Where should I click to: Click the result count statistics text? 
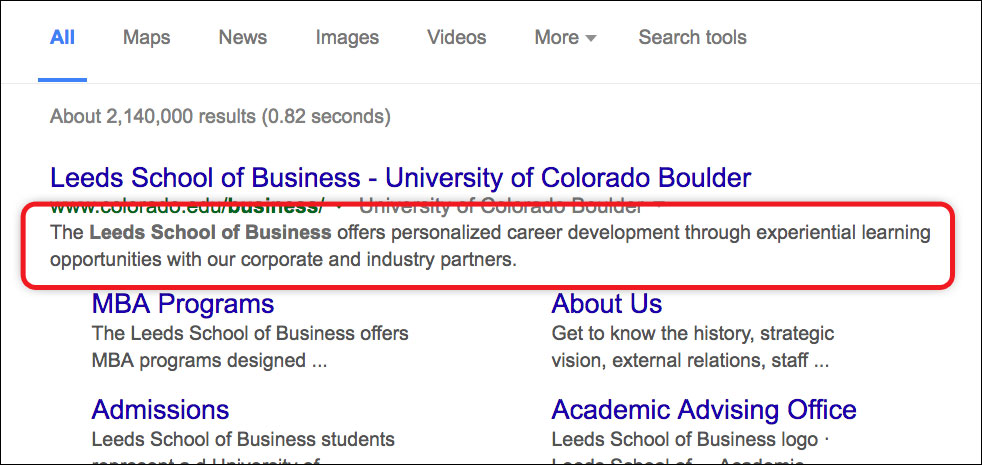pos(220,117)
